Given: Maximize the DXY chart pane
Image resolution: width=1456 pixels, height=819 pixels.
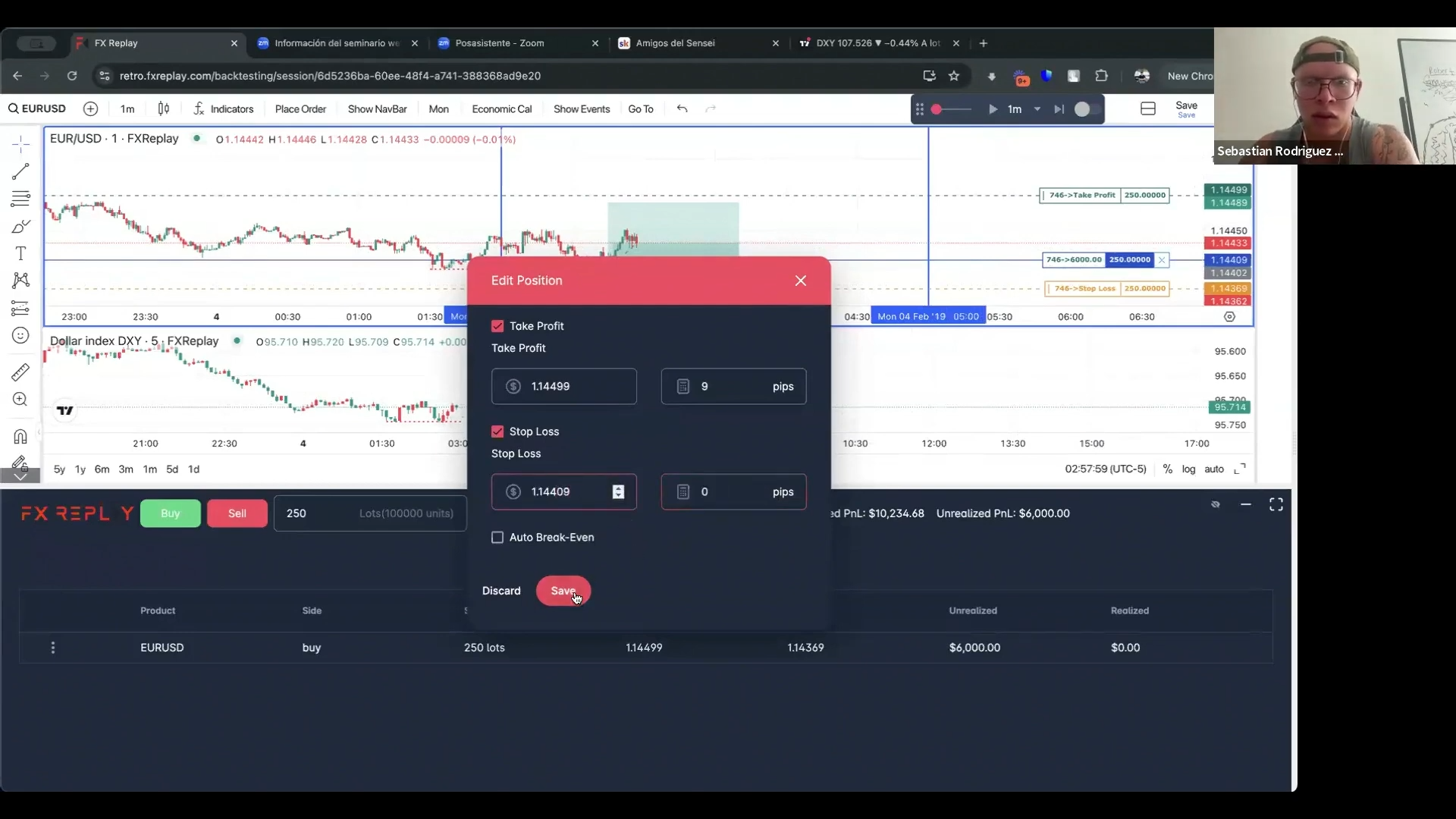Looking at the screenshot, I should (x=1240, y=469).
